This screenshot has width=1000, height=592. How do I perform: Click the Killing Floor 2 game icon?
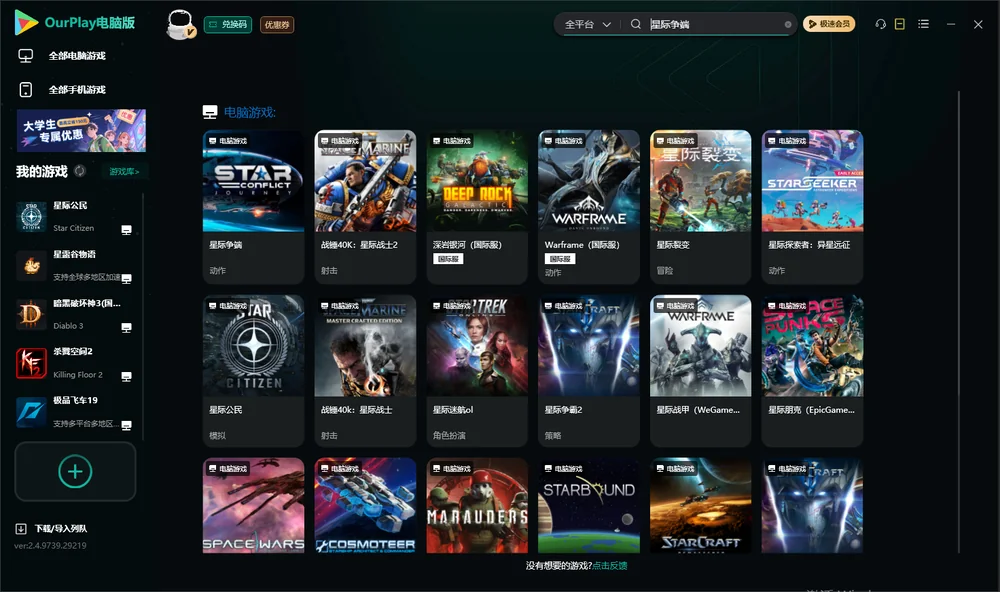(x=31, y=363)
